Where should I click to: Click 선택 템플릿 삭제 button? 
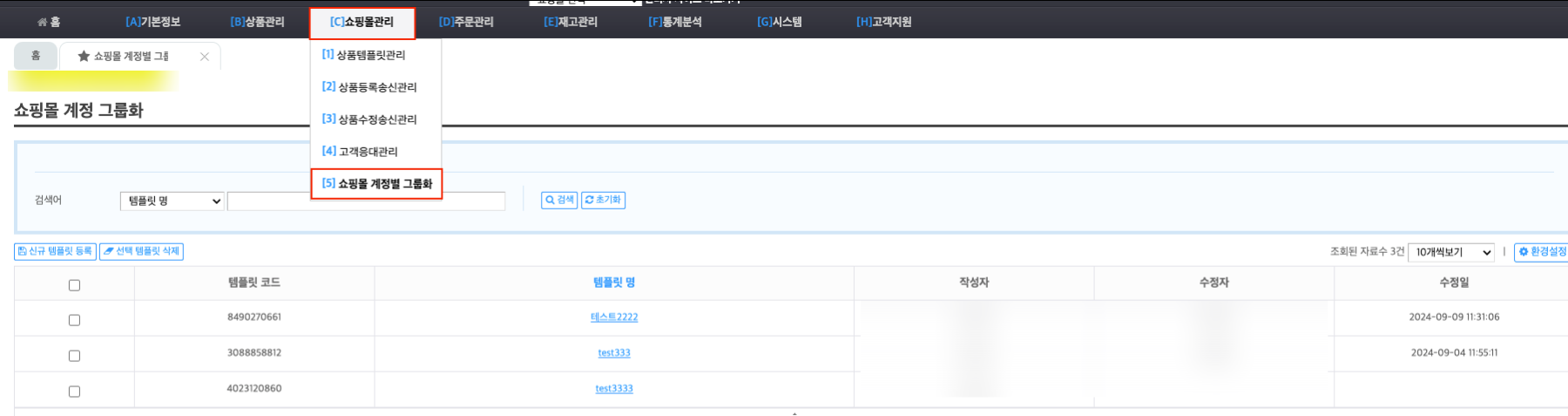(x=141, y=251)
